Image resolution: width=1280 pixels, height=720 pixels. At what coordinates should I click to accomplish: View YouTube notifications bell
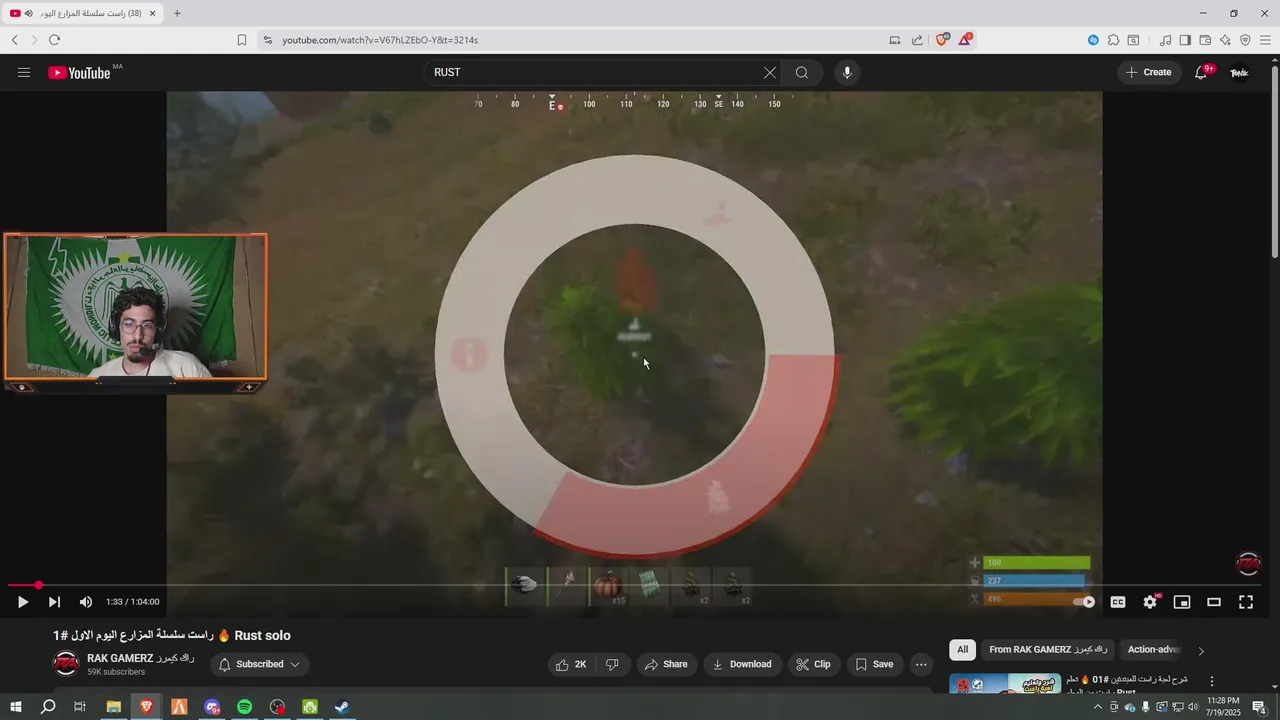(1202, 72)
